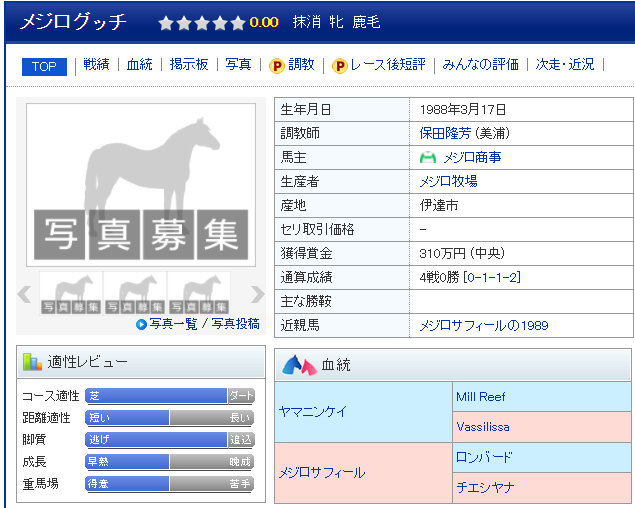This screenshot has width=635, height=508.
Task: Click the earnings value 310万円 (中央)
Action: click(462, 254)
